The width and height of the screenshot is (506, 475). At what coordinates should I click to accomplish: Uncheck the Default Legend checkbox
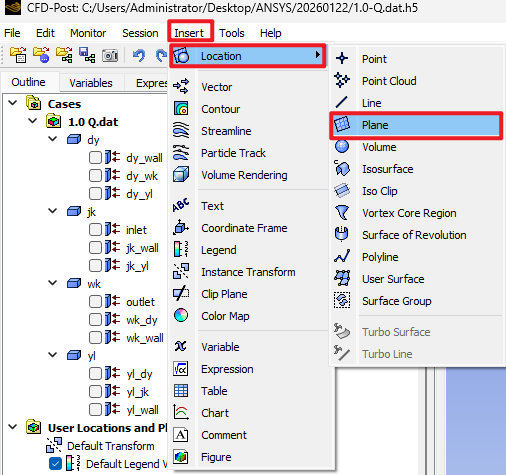(x=55, y=464)
